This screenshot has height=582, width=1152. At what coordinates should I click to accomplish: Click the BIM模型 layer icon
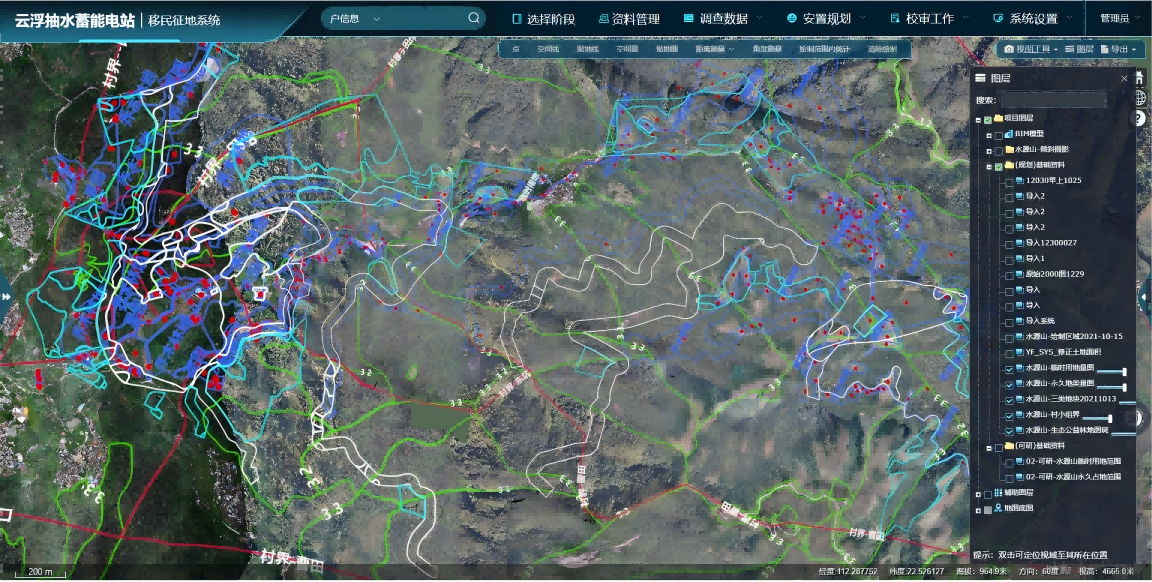1009,134
